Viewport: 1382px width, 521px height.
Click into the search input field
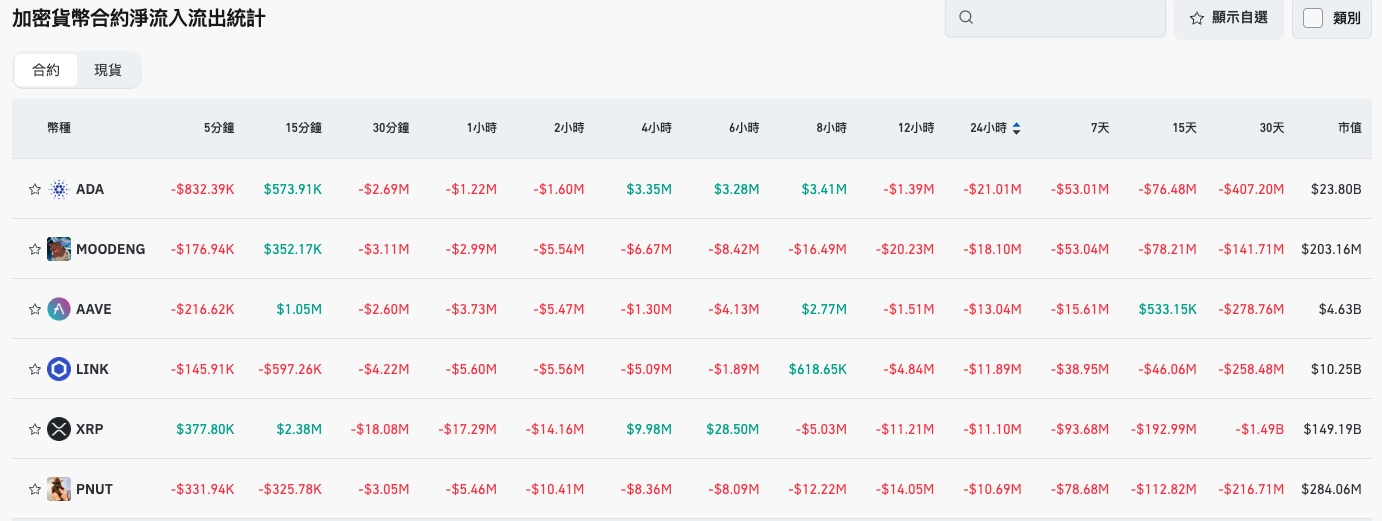point(1065,18)
